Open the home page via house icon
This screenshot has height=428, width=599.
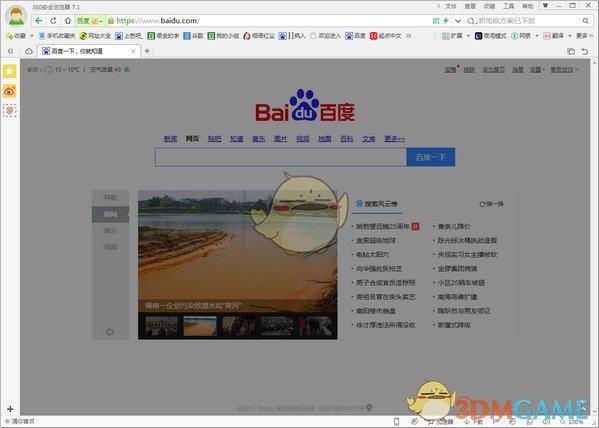pos(68,21)
